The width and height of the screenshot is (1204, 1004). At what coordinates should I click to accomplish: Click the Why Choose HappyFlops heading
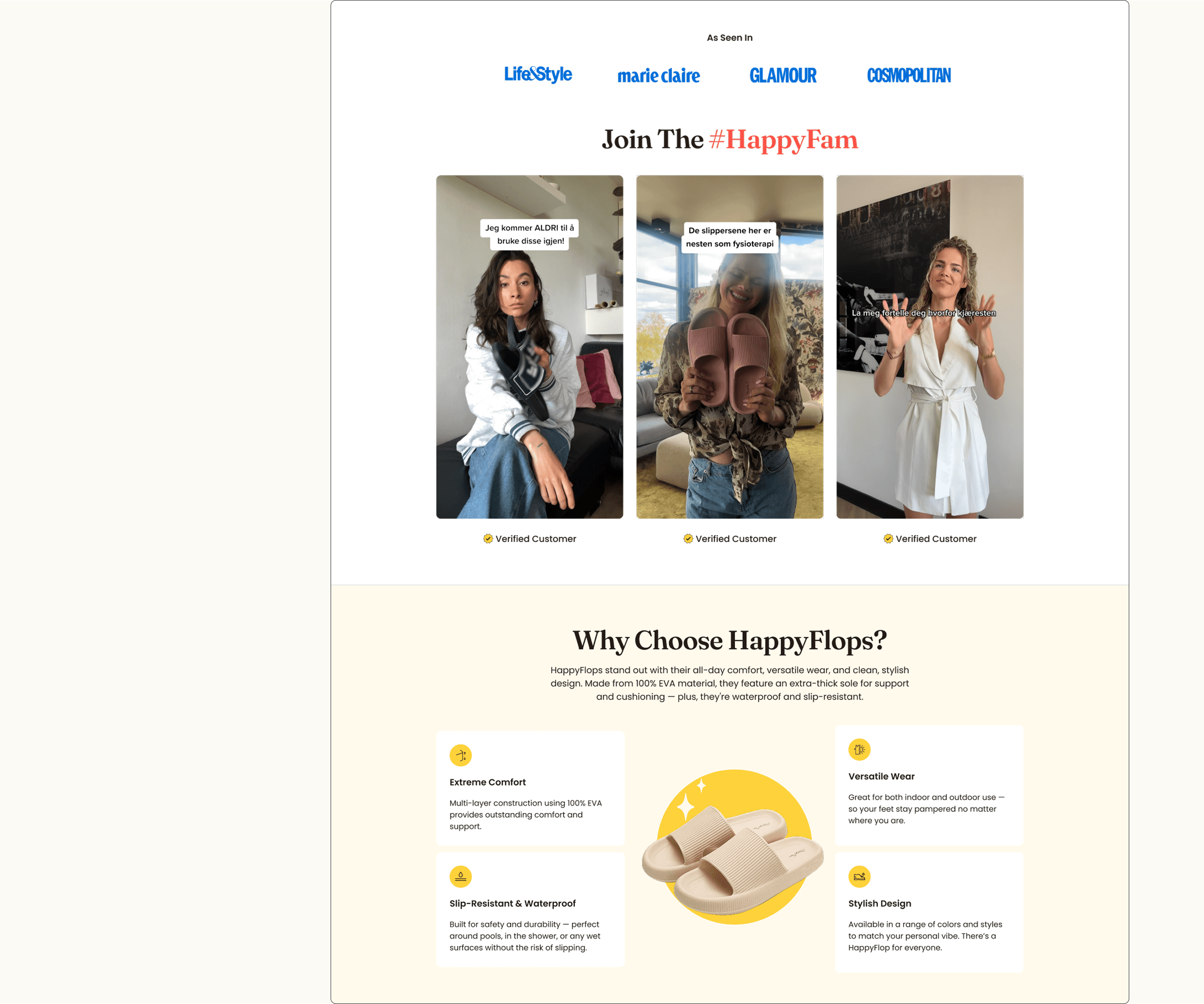pos(729,641)
